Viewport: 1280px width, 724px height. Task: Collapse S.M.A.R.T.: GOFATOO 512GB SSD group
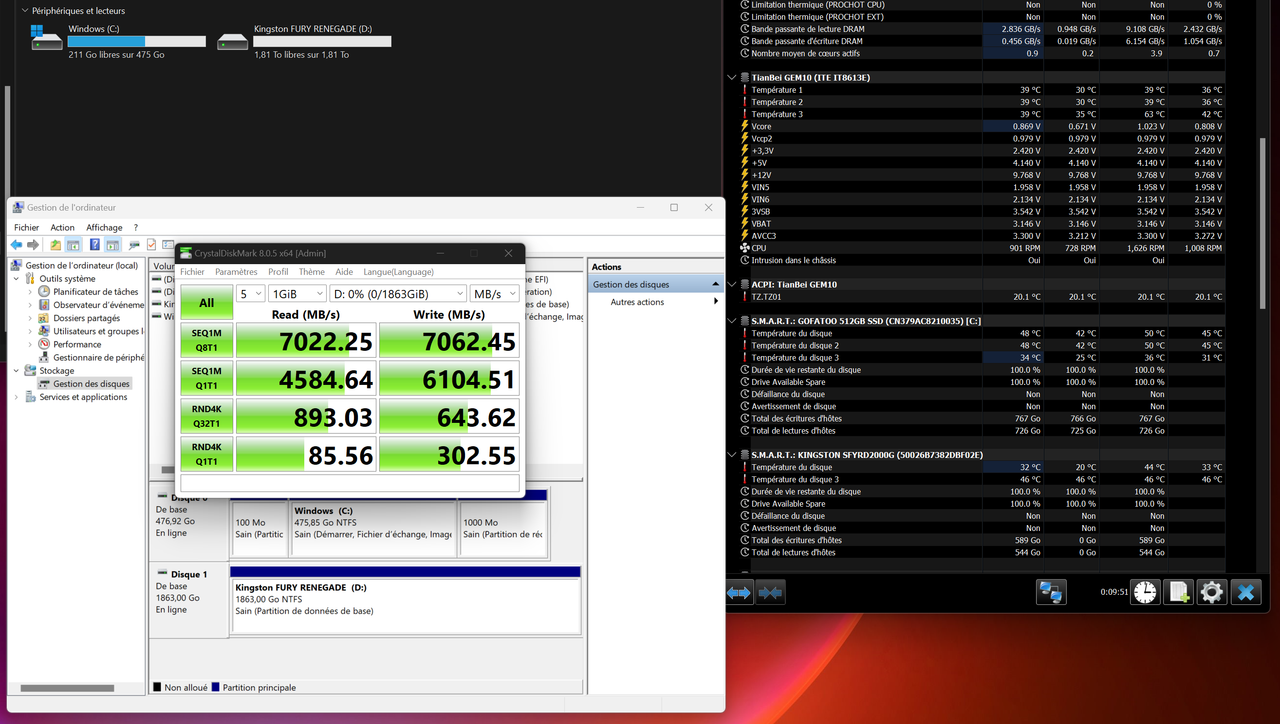coord(732,321)
